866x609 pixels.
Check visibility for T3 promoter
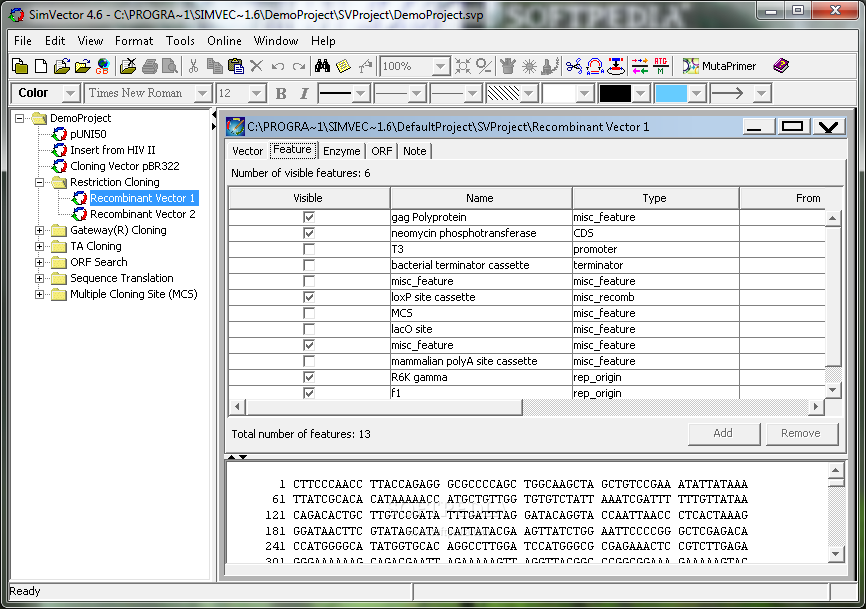309,250
